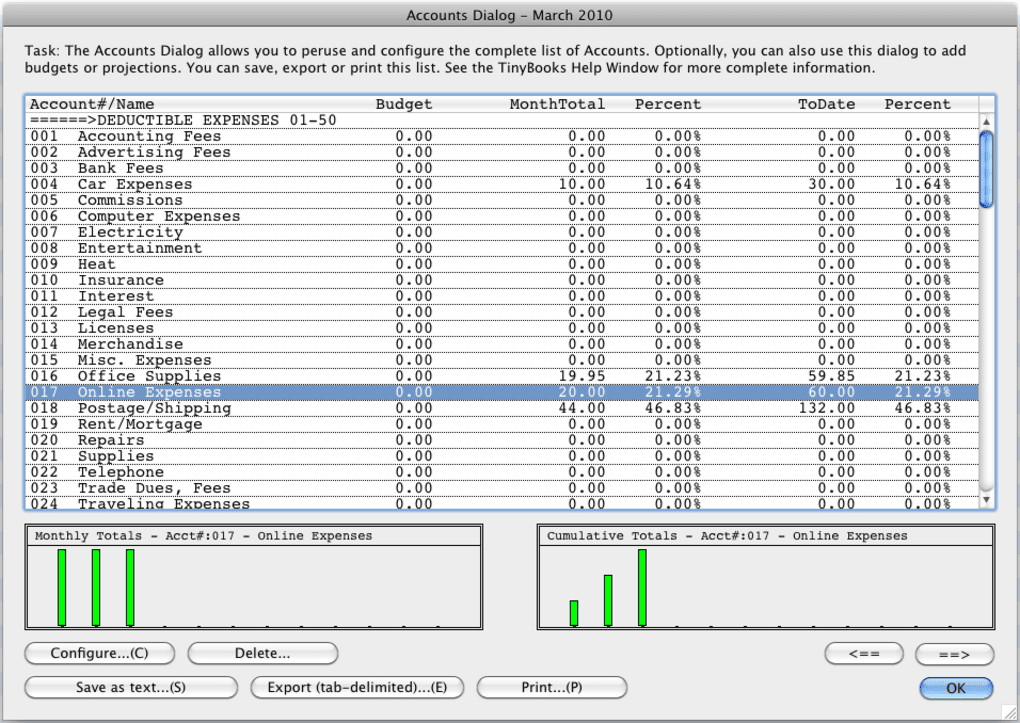Select the 021 Supplies row

tap(502, 456)
